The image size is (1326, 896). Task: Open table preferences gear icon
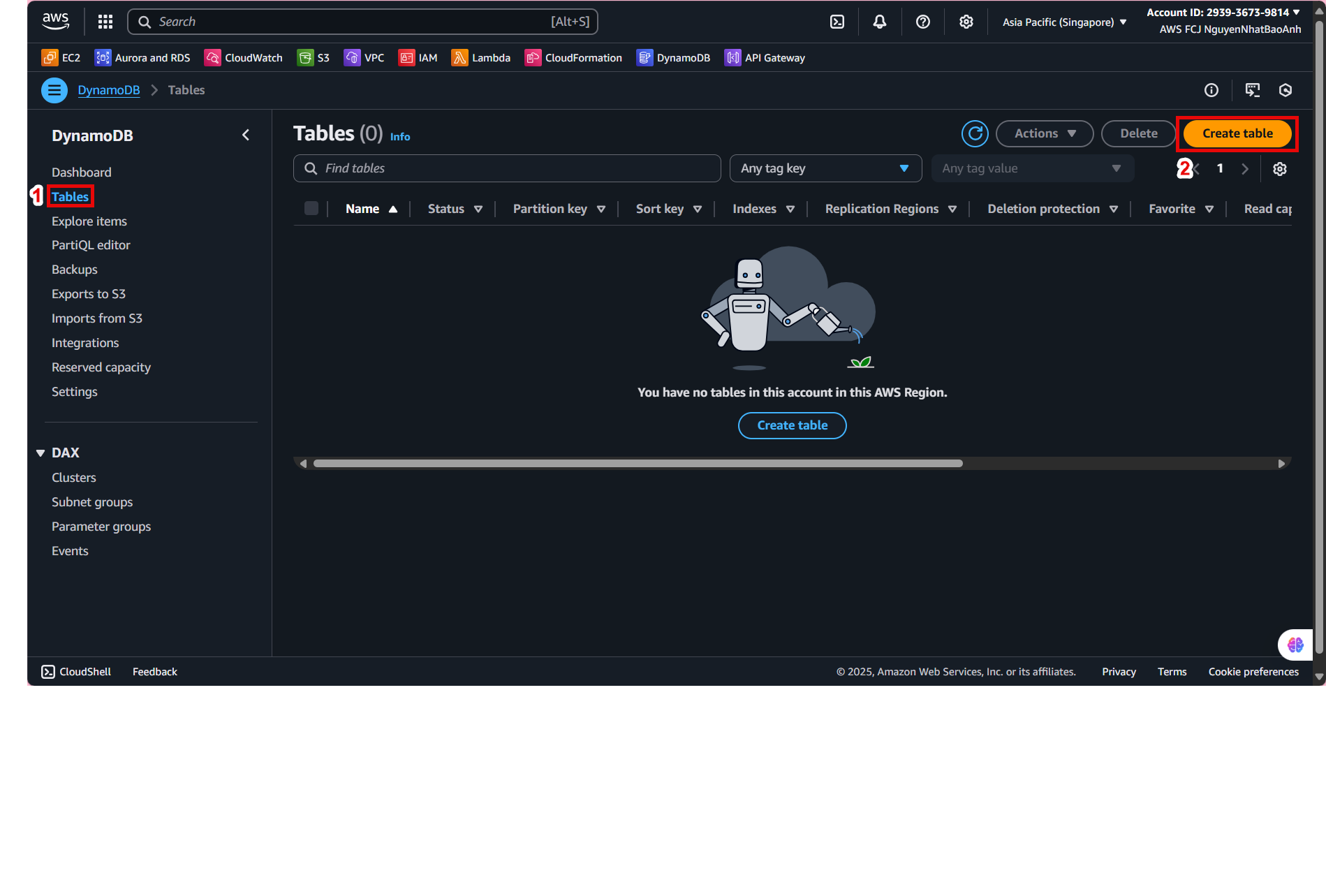click(1279, 169)
